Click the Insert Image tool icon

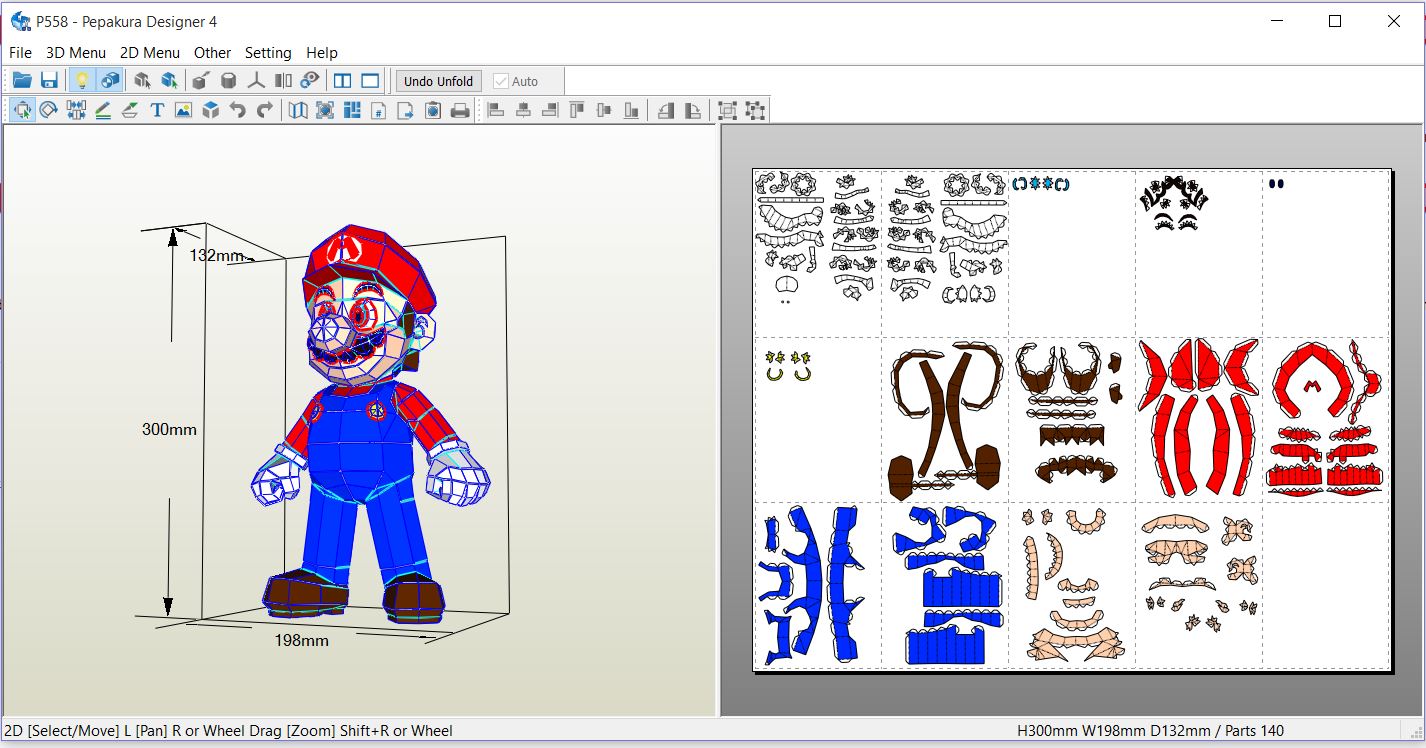182,110
